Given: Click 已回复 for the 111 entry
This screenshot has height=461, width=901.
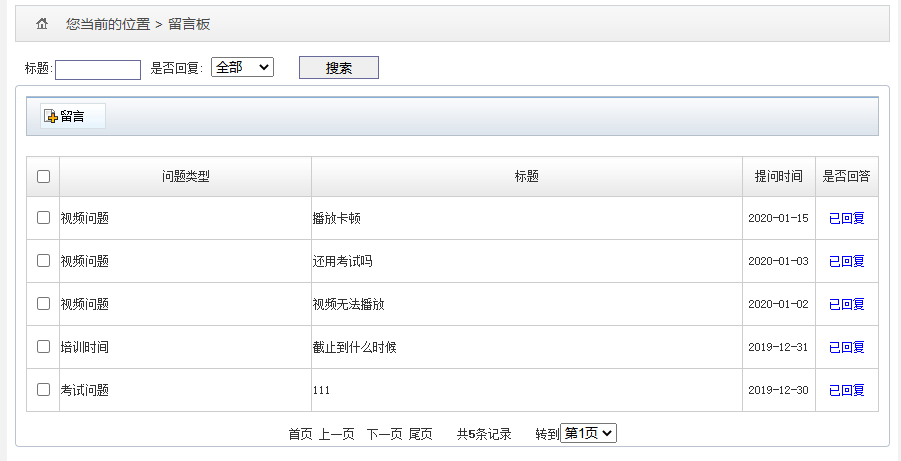Looking at the screenshot, I should [x=846, y=390].
